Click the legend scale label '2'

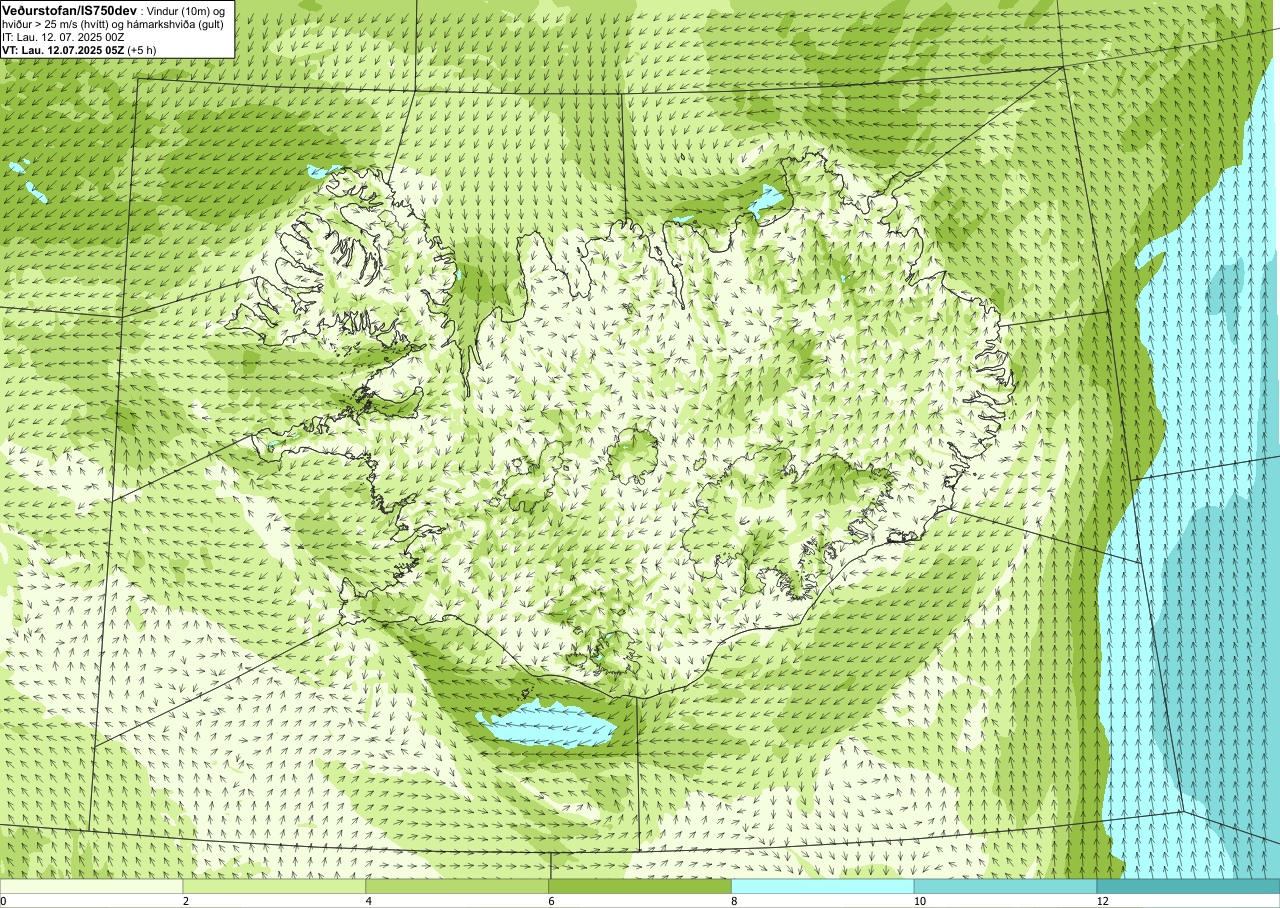coord(186,901)
